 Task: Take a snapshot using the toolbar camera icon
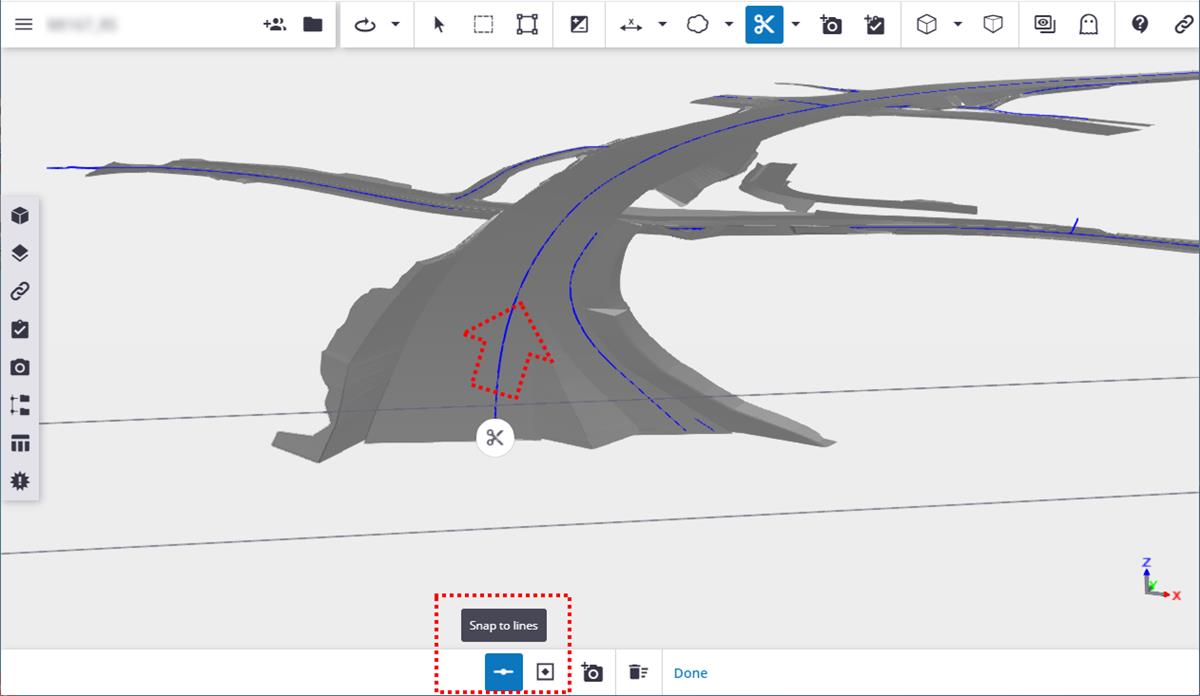(x=830, y=24)
